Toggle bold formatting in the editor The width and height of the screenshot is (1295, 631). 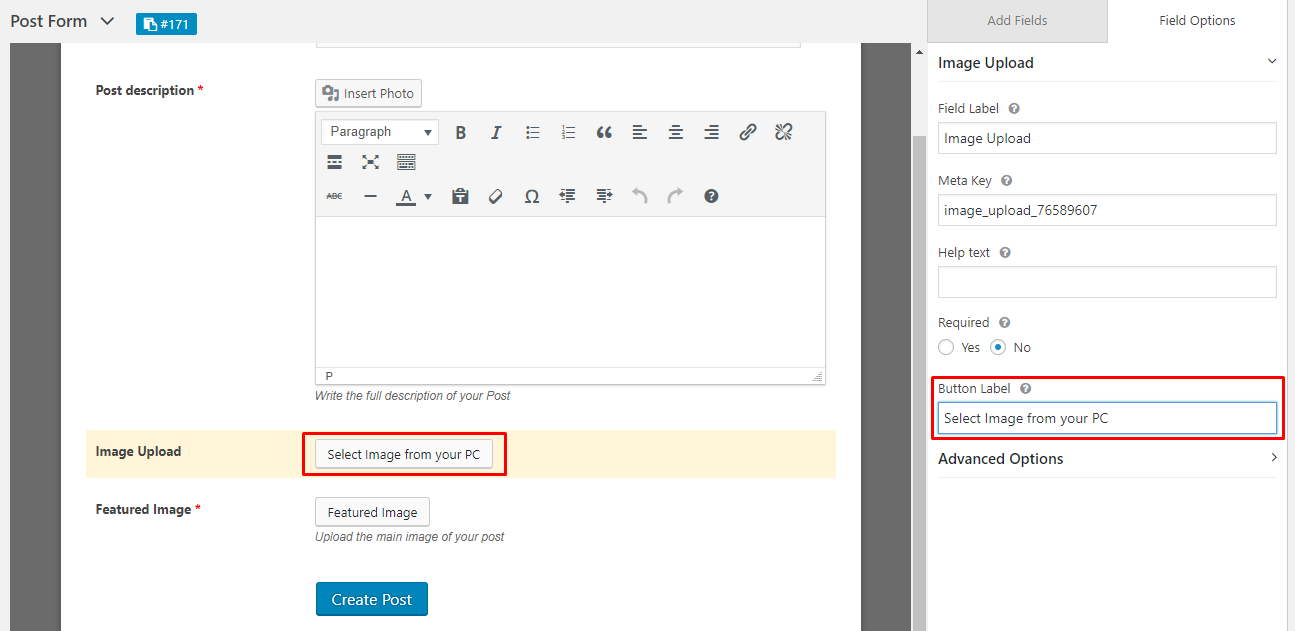click(461, 132)
